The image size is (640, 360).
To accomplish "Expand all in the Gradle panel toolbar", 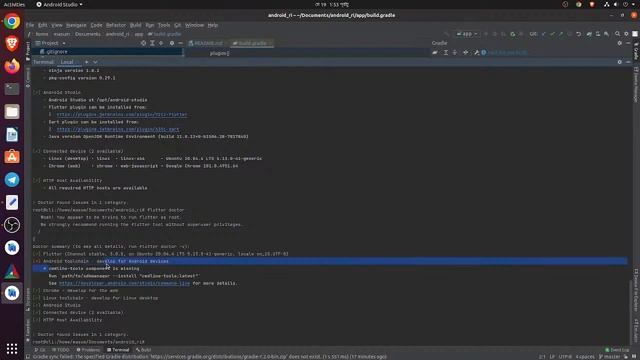I will (446, 52).
